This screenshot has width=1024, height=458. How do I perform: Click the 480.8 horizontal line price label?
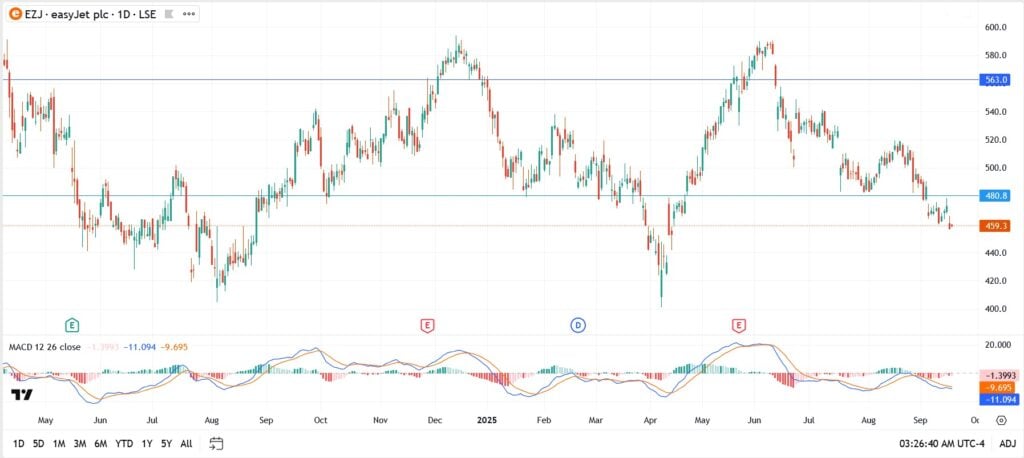[994, 195]
